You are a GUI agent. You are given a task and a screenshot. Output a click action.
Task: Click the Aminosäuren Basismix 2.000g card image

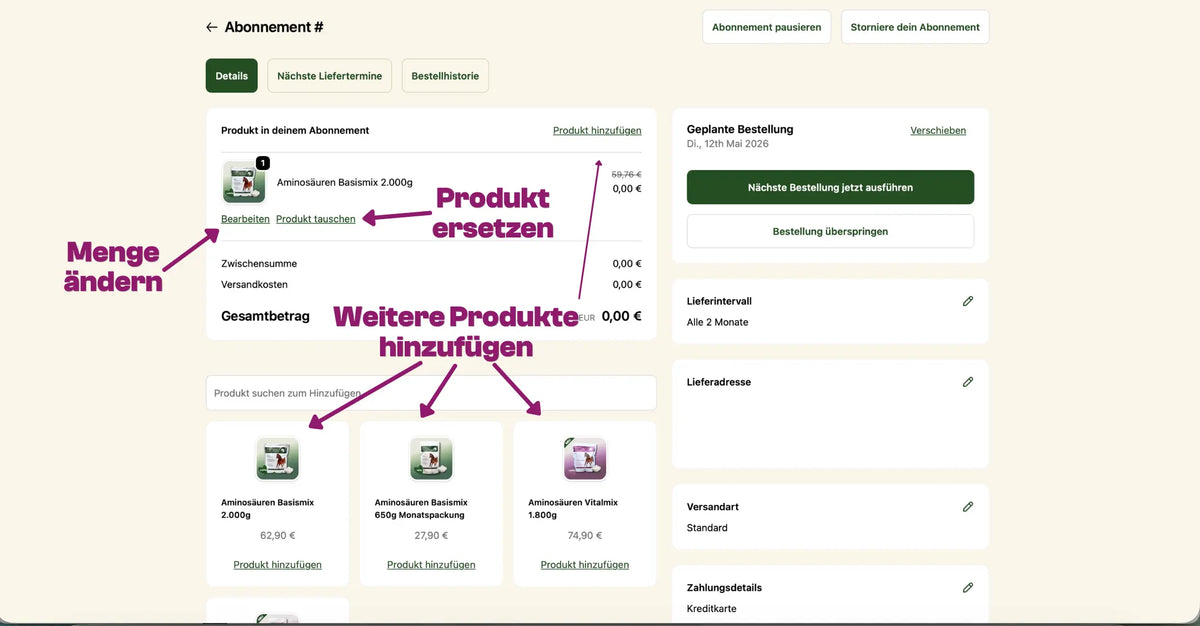pos(278,459)
